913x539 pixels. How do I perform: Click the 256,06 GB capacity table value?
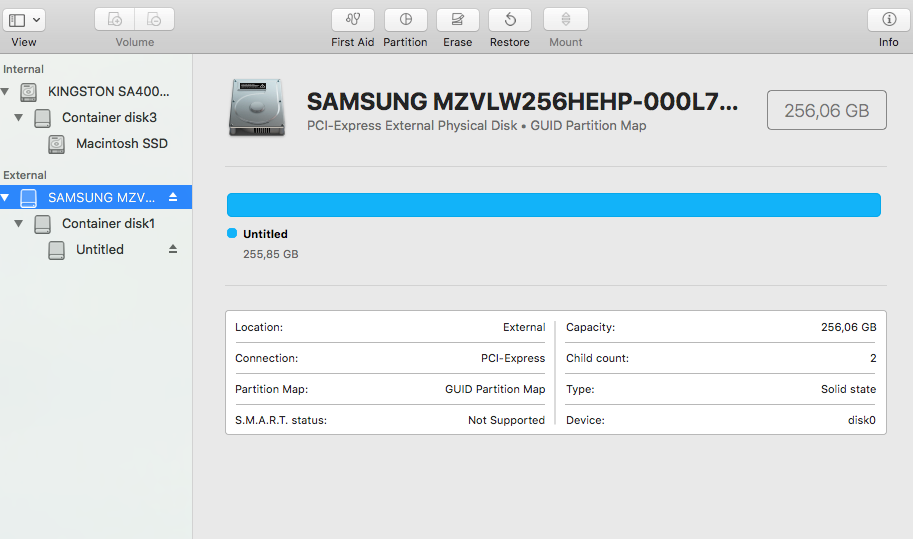(x=848, y=328)
